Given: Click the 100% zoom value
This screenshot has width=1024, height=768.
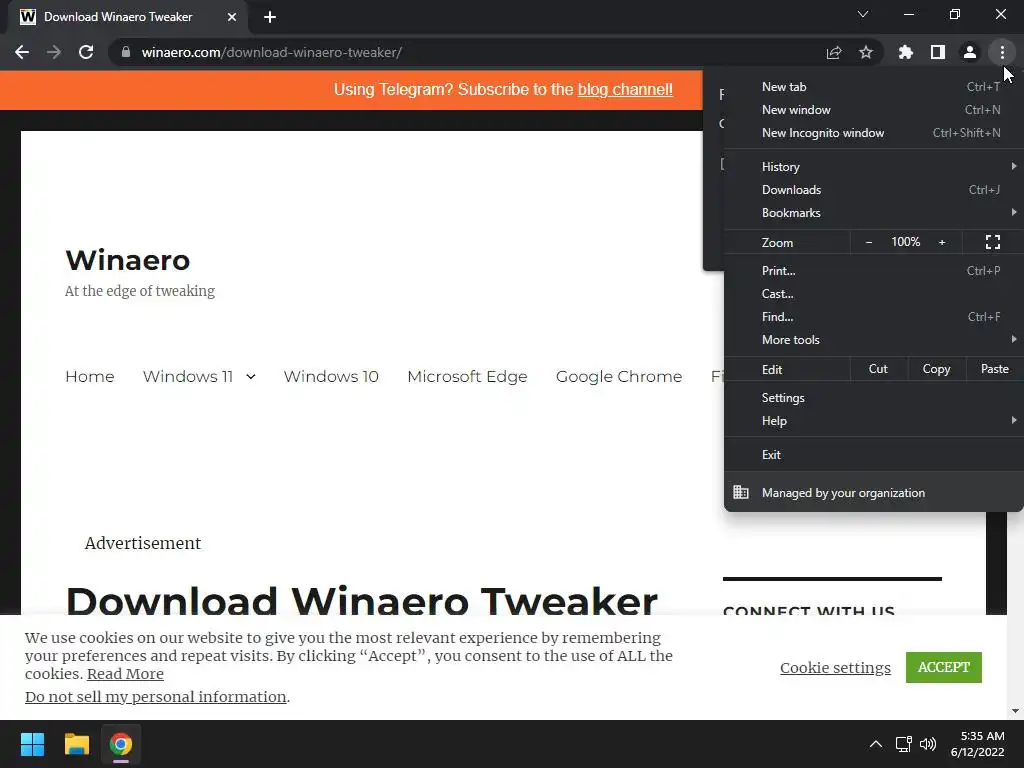Looking at the screenshot, I should (x=905, y=242).
